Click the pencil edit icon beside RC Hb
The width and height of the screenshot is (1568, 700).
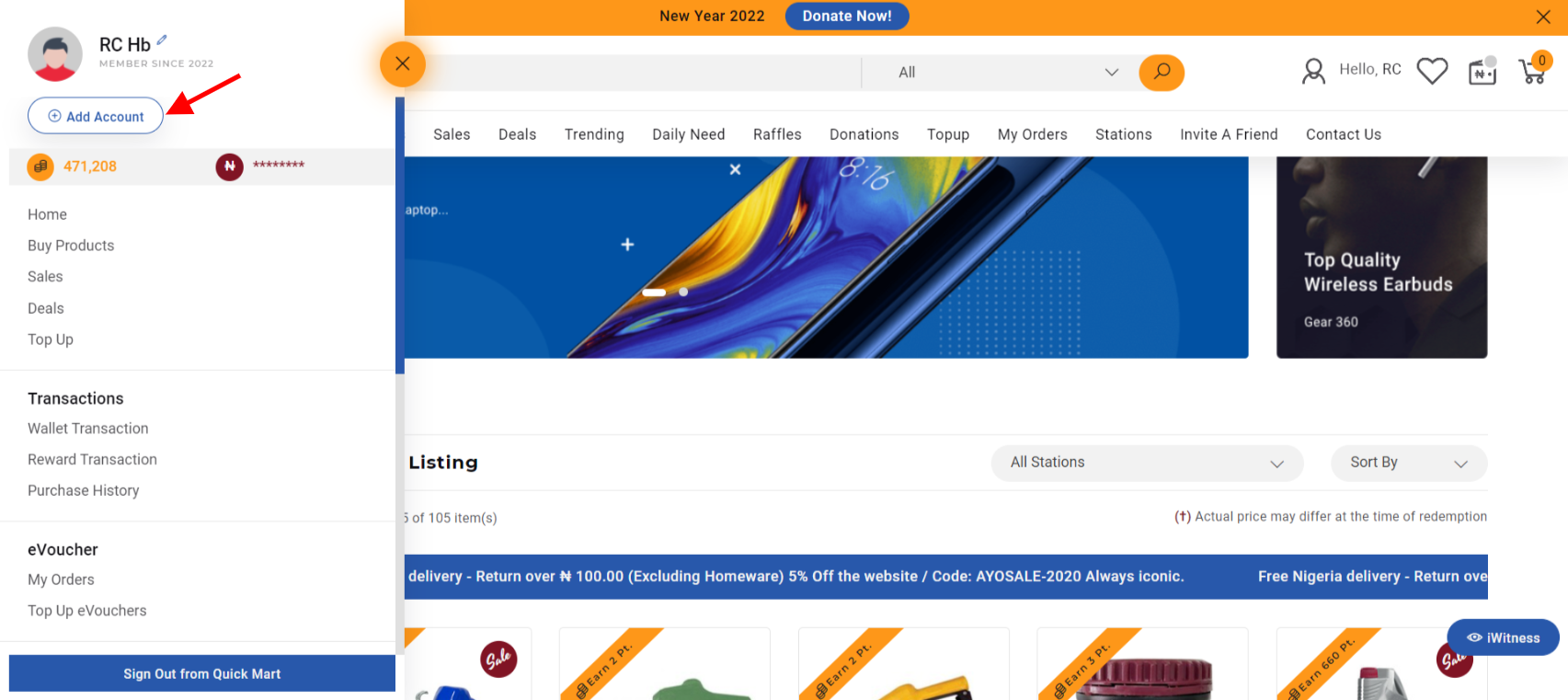162,40
